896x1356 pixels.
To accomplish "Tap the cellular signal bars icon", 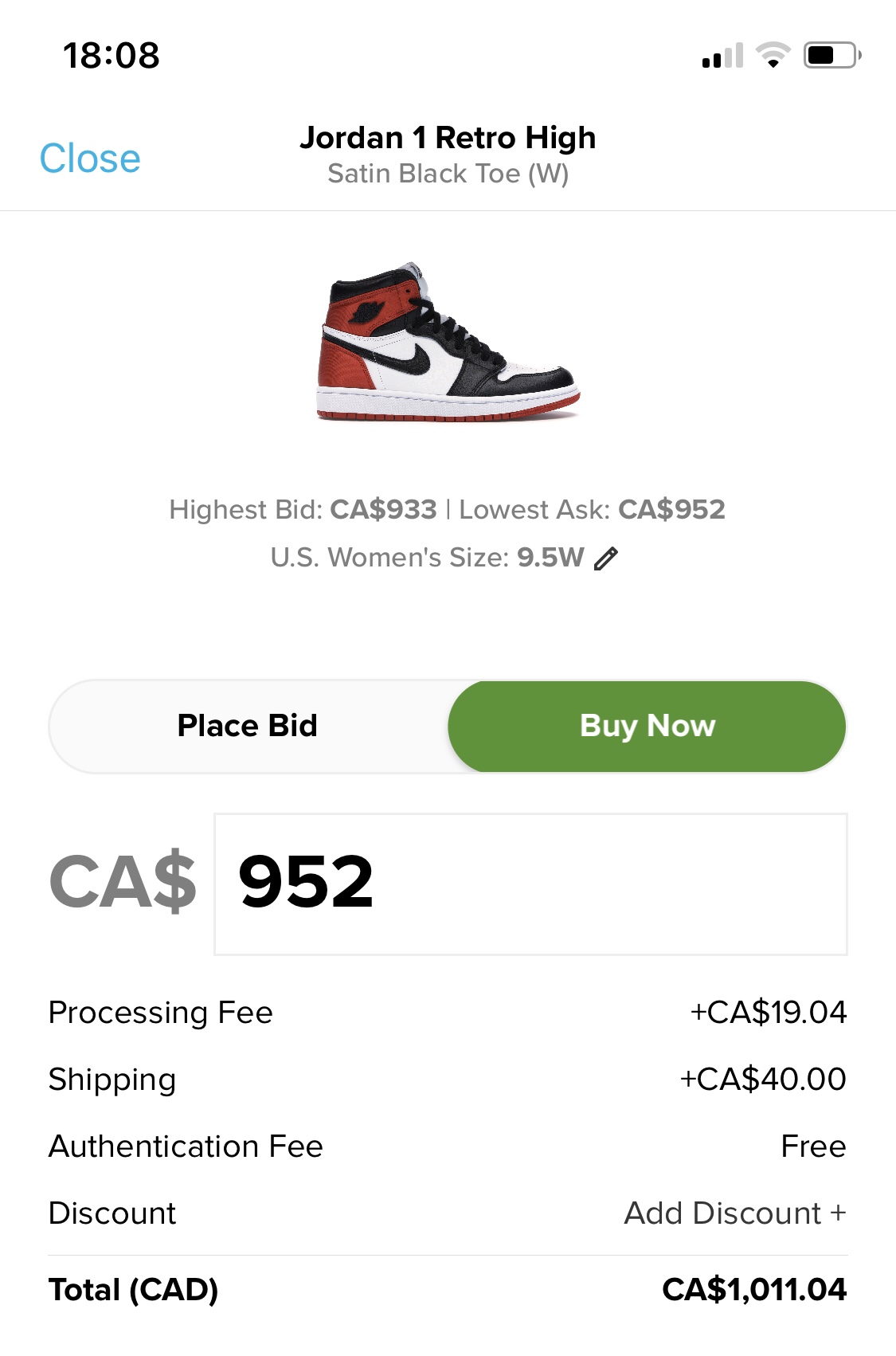I will pos(722,56).
